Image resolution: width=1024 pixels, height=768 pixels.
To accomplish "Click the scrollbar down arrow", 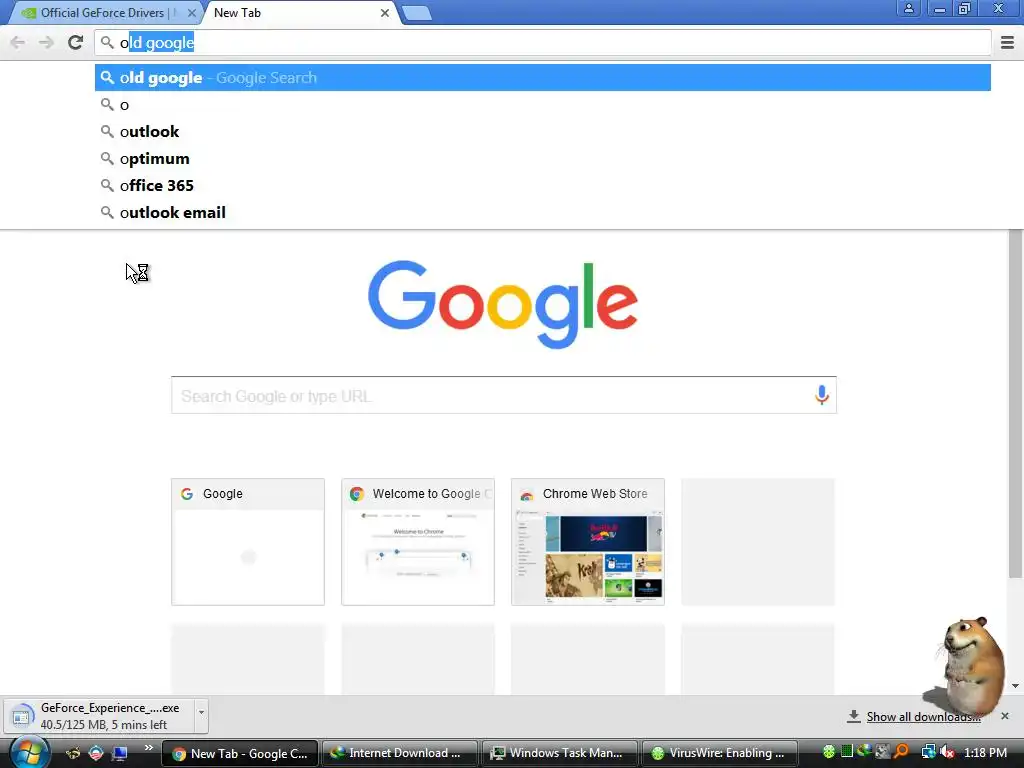I will [1015, 686].
